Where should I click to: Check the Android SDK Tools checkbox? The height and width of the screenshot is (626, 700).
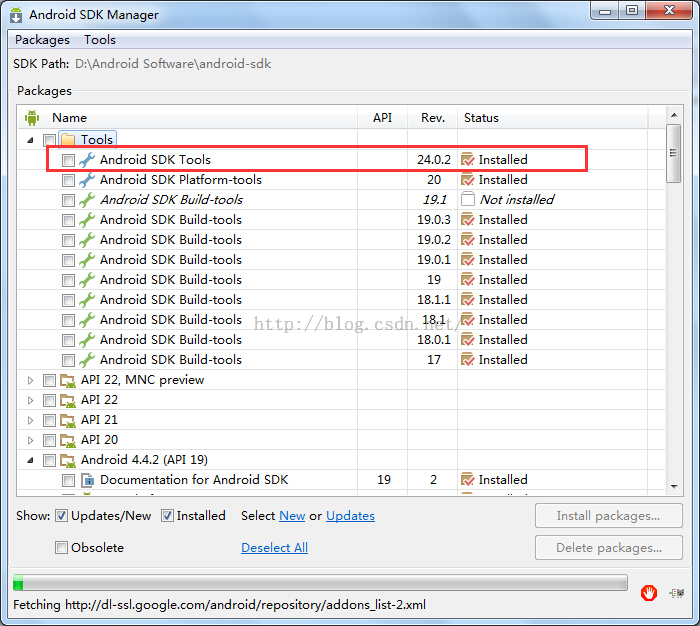pyautogui.click(x=68, y=160)
